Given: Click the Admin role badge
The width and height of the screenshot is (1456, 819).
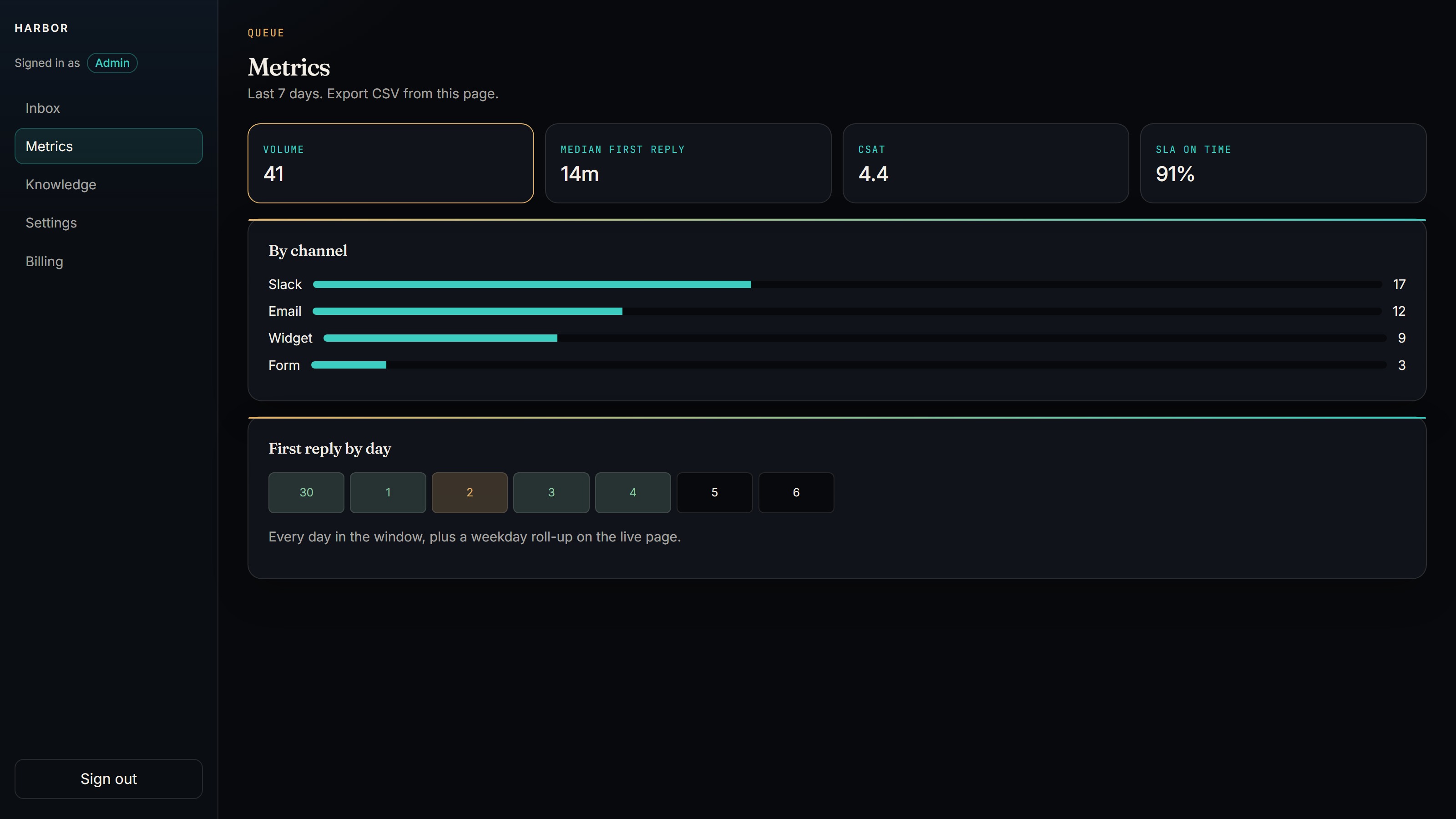Looking at the screenshot, I should [x=112, y=63].
